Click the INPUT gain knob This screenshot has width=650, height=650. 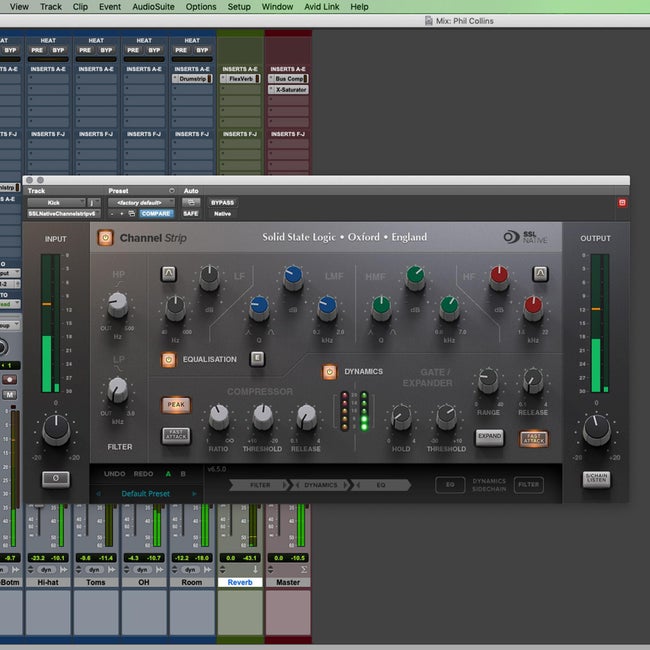tap(56, 430)
